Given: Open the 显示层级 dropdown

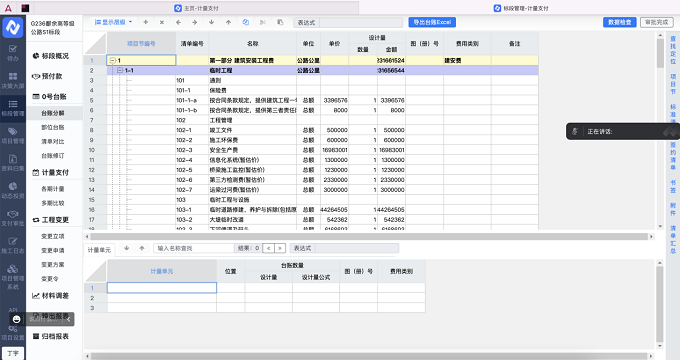Looking at the screenshot, I should pos(113,22).
